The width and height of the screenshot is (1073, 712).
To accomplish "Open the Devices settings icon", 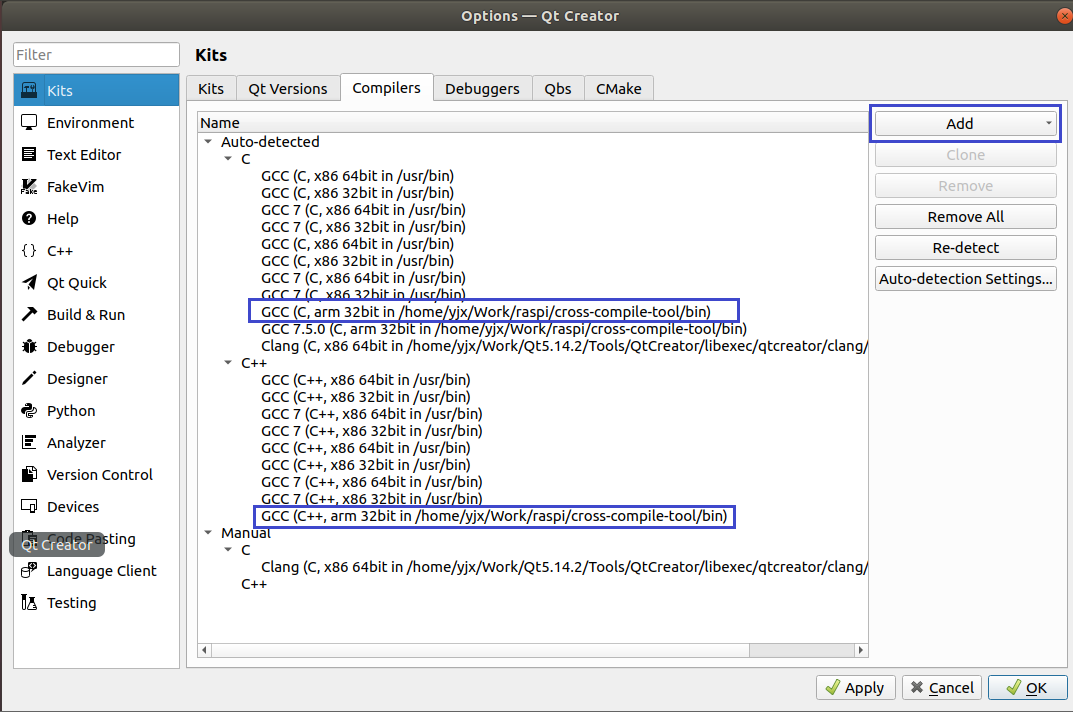I will tap(29, 507).
